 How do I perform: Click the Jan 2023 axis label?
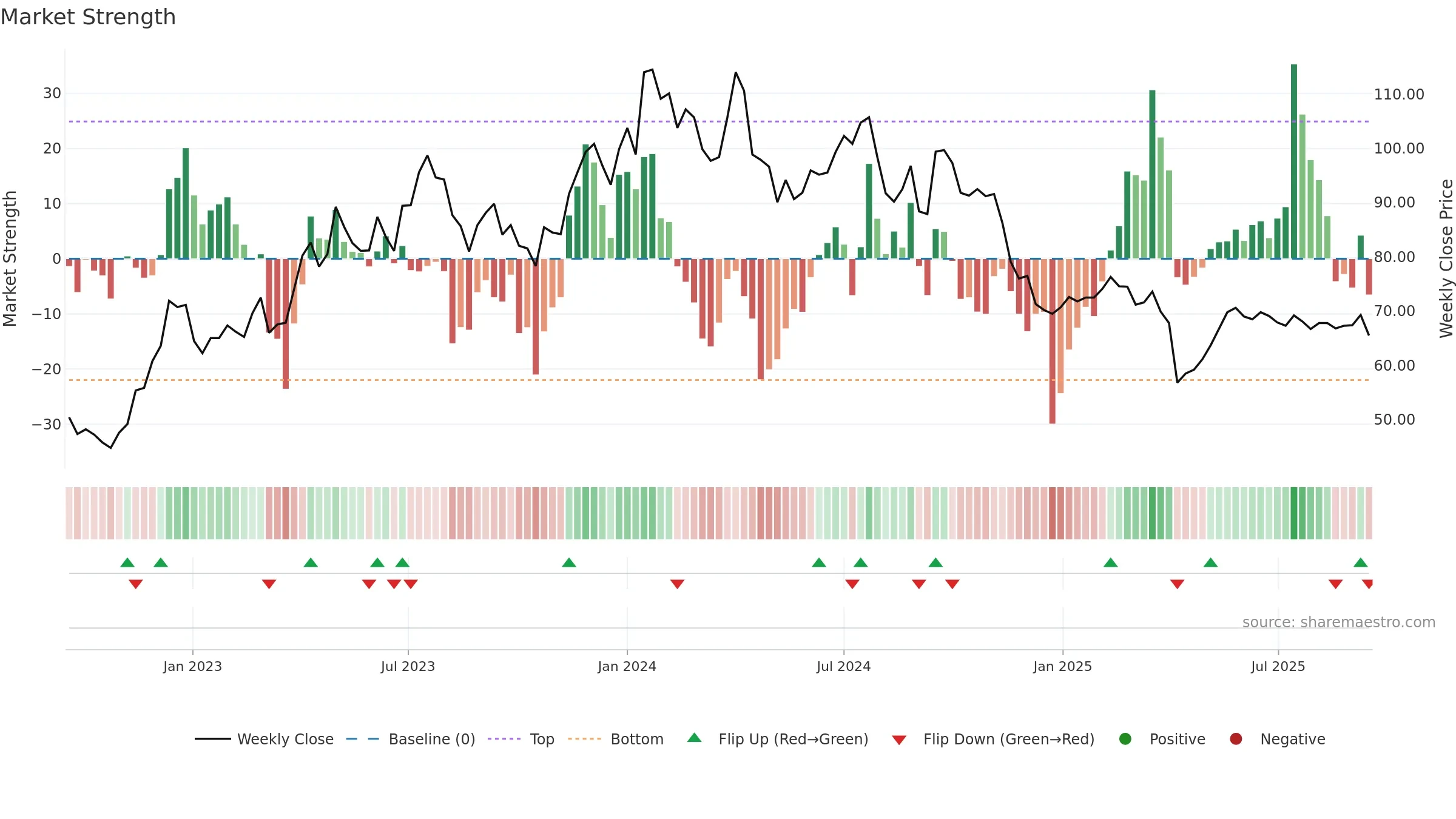point(192,666)
